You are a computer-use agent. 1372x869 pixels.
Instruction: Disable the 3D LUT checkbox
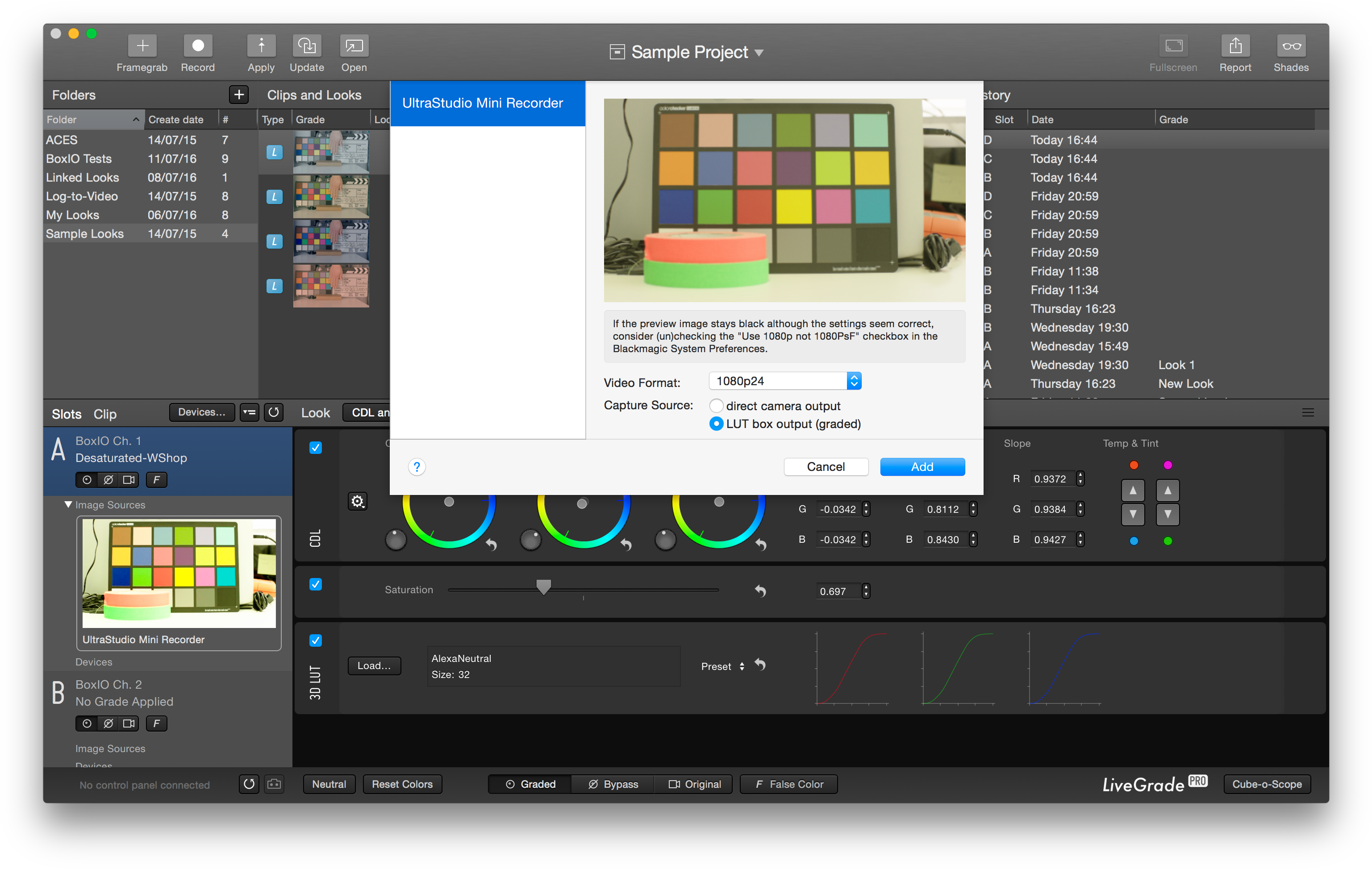[x=316, y=640]
